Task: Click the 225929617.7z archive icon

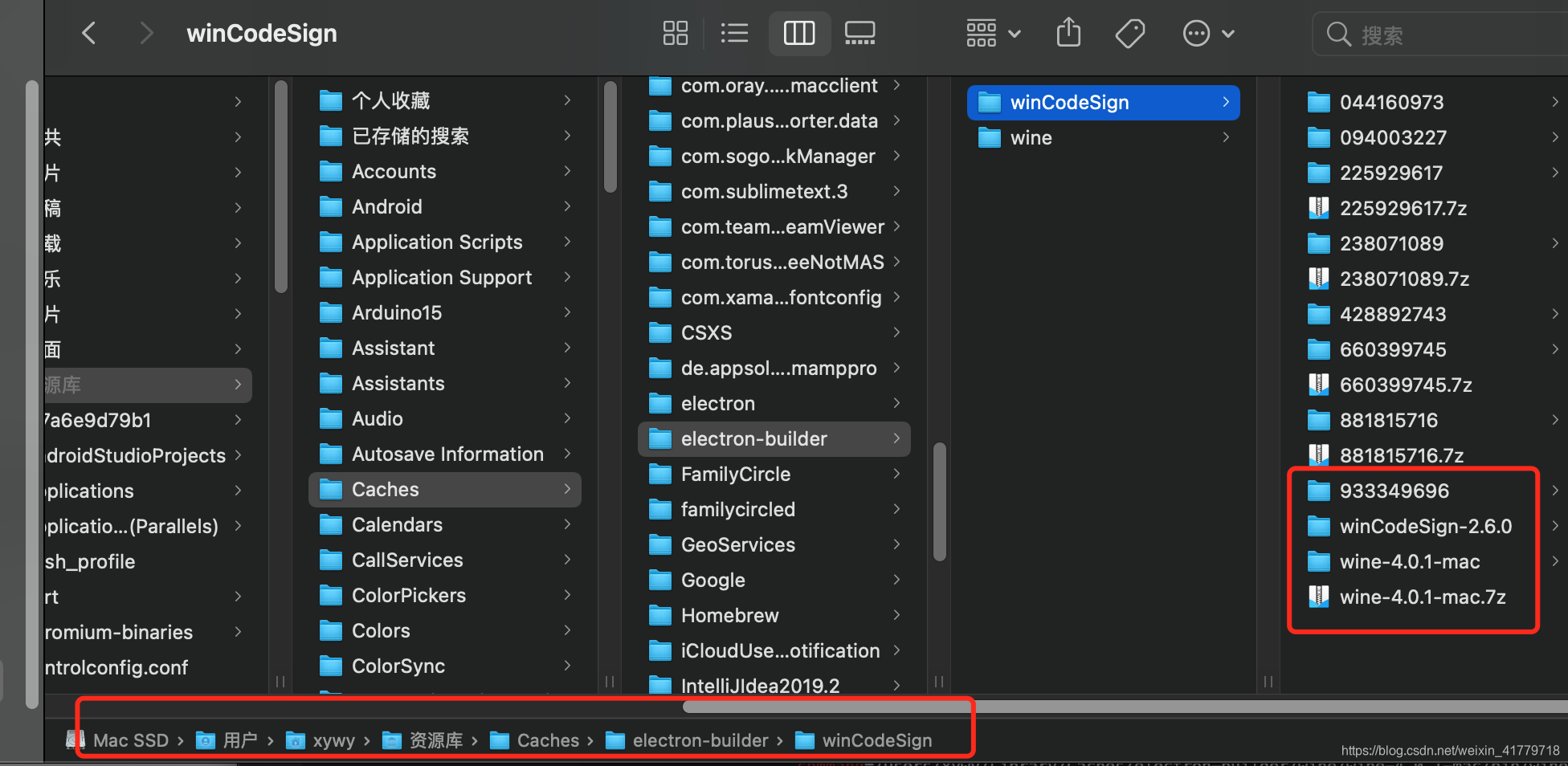Action: pyautogui.click(x=1318, y=209)
